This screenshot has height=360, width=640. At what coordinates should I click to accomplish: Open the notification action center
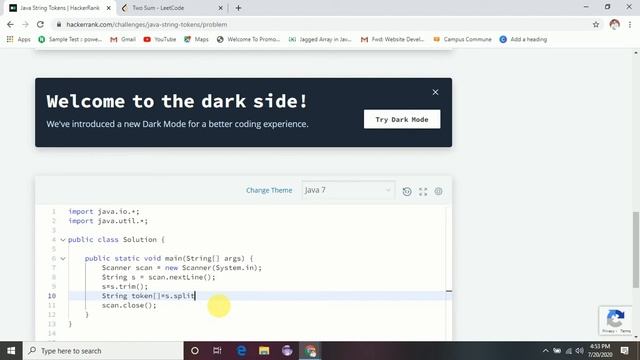[x=624, y=351]
